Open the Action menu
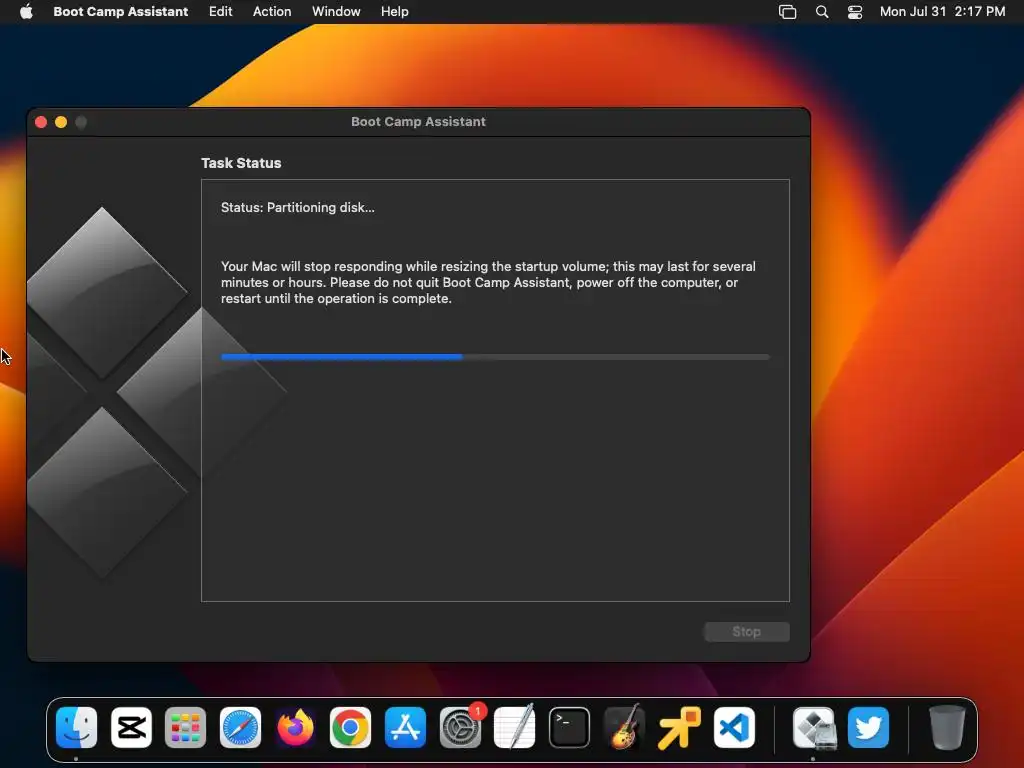 272,11
